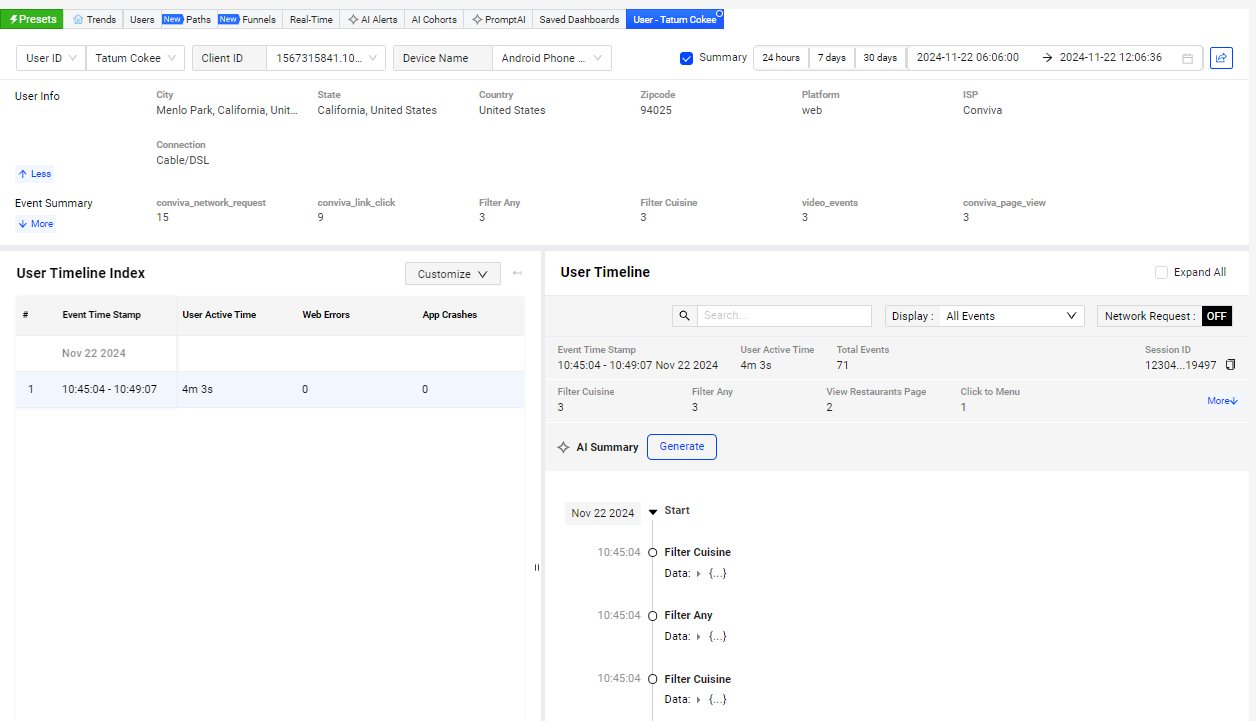The width and height of the screenshot is (1256, 722).
Task: Click the resize arrows icon beside Customize
Action: point(517,273)
